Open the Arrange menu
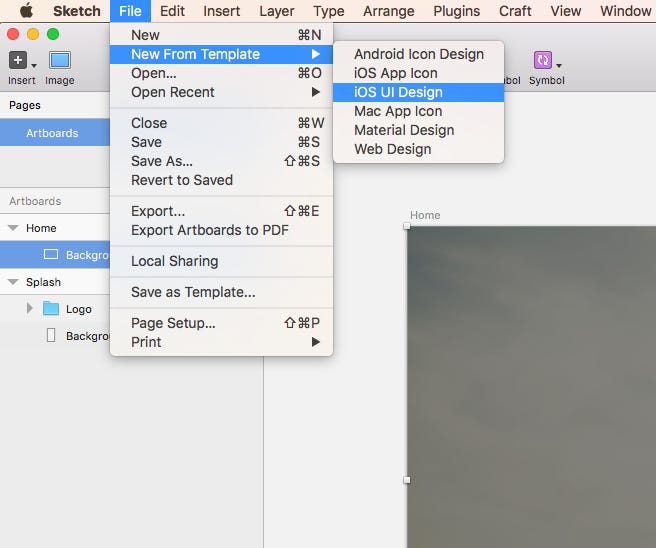Screen dimensions: 656x548 (x=389, y=11)
